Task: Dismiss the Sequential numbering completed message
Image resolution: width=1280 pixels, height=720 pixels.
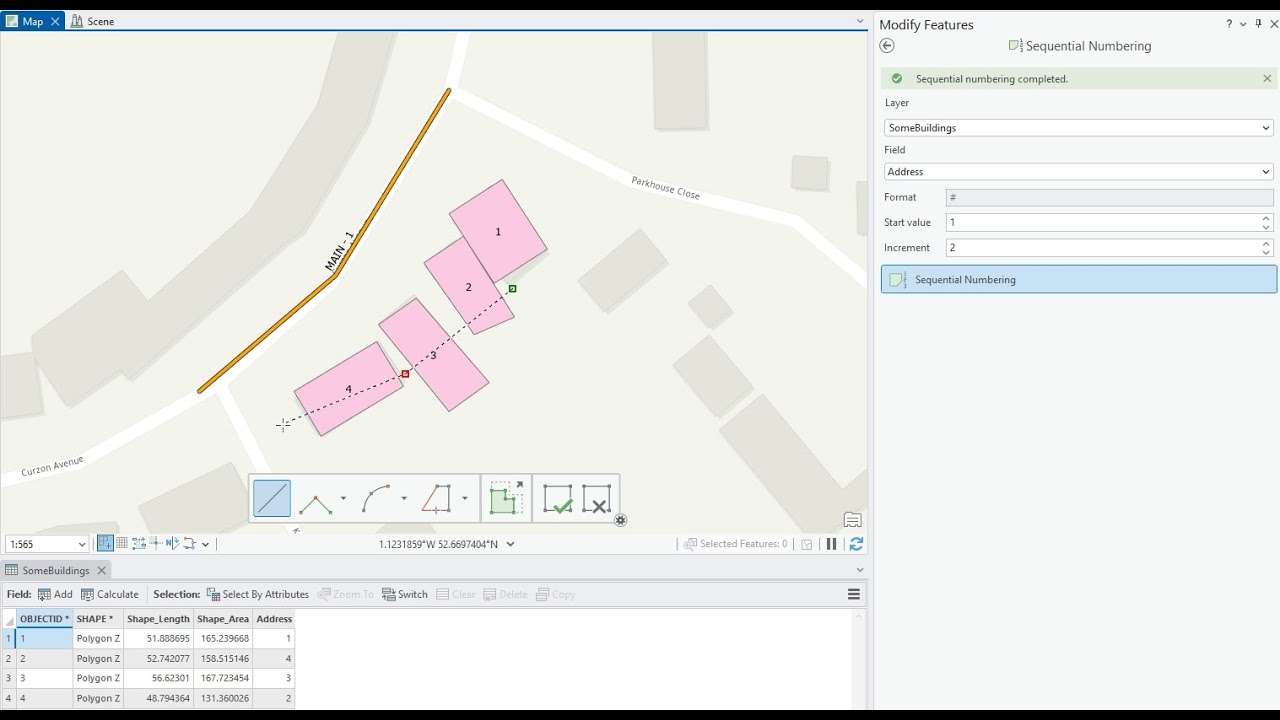Action: (x=1267, y=79)
